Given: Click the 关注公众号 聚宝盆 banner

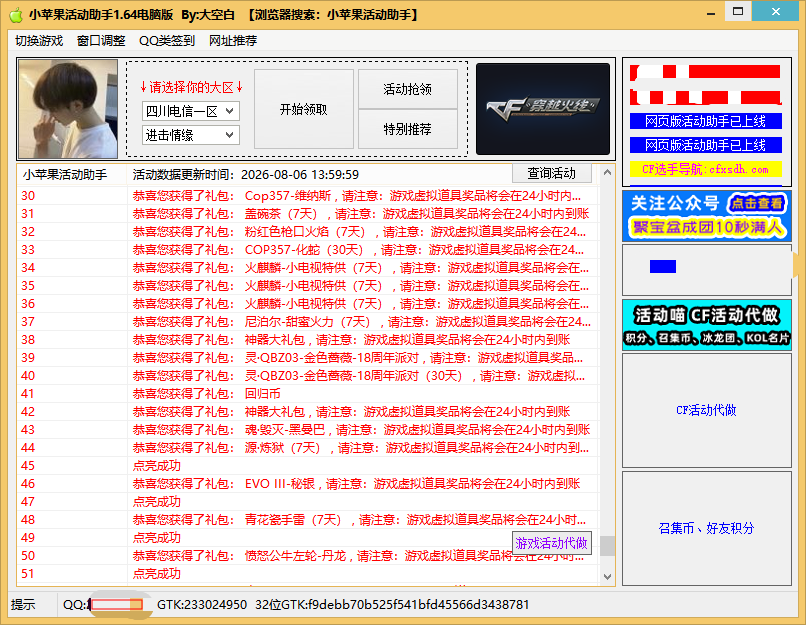Looking at the screenshot, I should 707,216.
